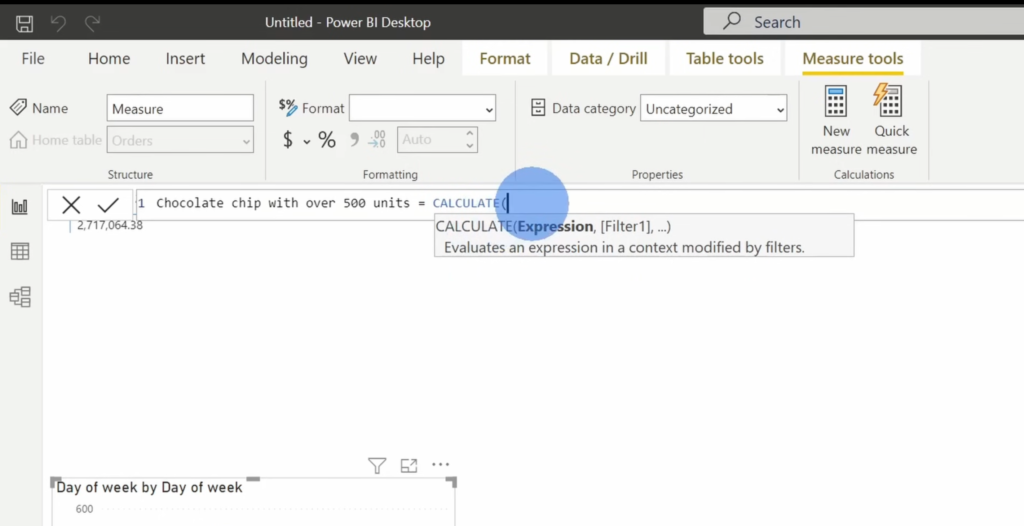This screenshot has height=526, width=1024.
Task: Expand the currency symbol dropdown arrow
Action: coord(306,140)
